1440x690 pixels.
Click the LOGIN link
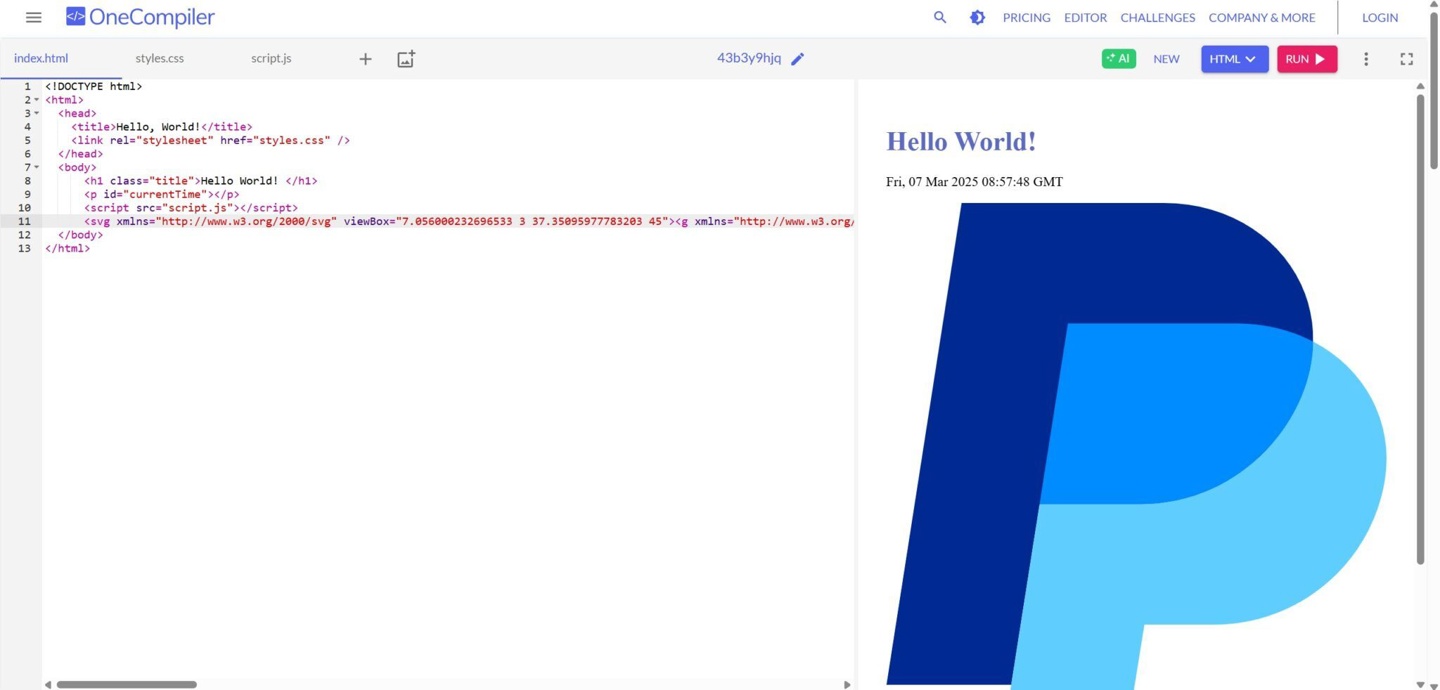(1380, 17)
